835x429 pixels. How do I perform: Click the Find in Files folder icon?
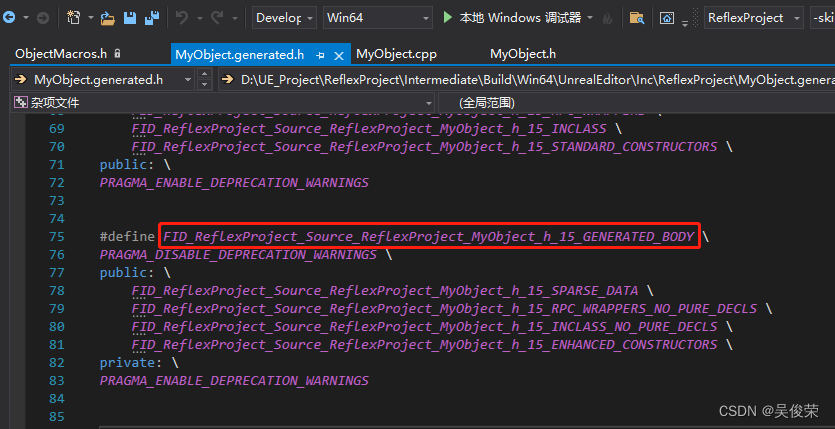(x=636, y=18)
